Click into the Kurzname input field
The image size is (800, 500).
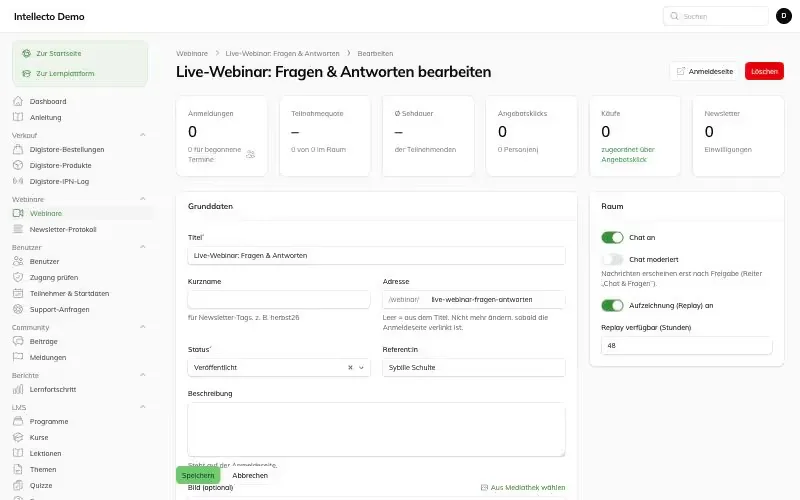(x=279, y=299)
